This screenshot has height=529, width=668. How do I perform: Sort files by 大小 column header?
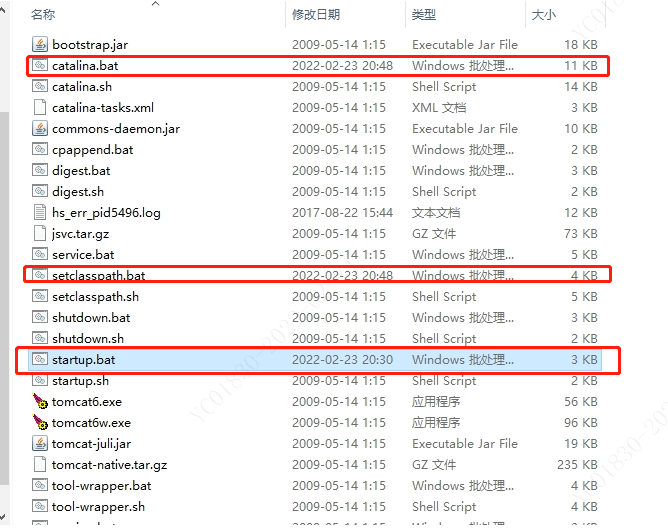click(544, 15)
